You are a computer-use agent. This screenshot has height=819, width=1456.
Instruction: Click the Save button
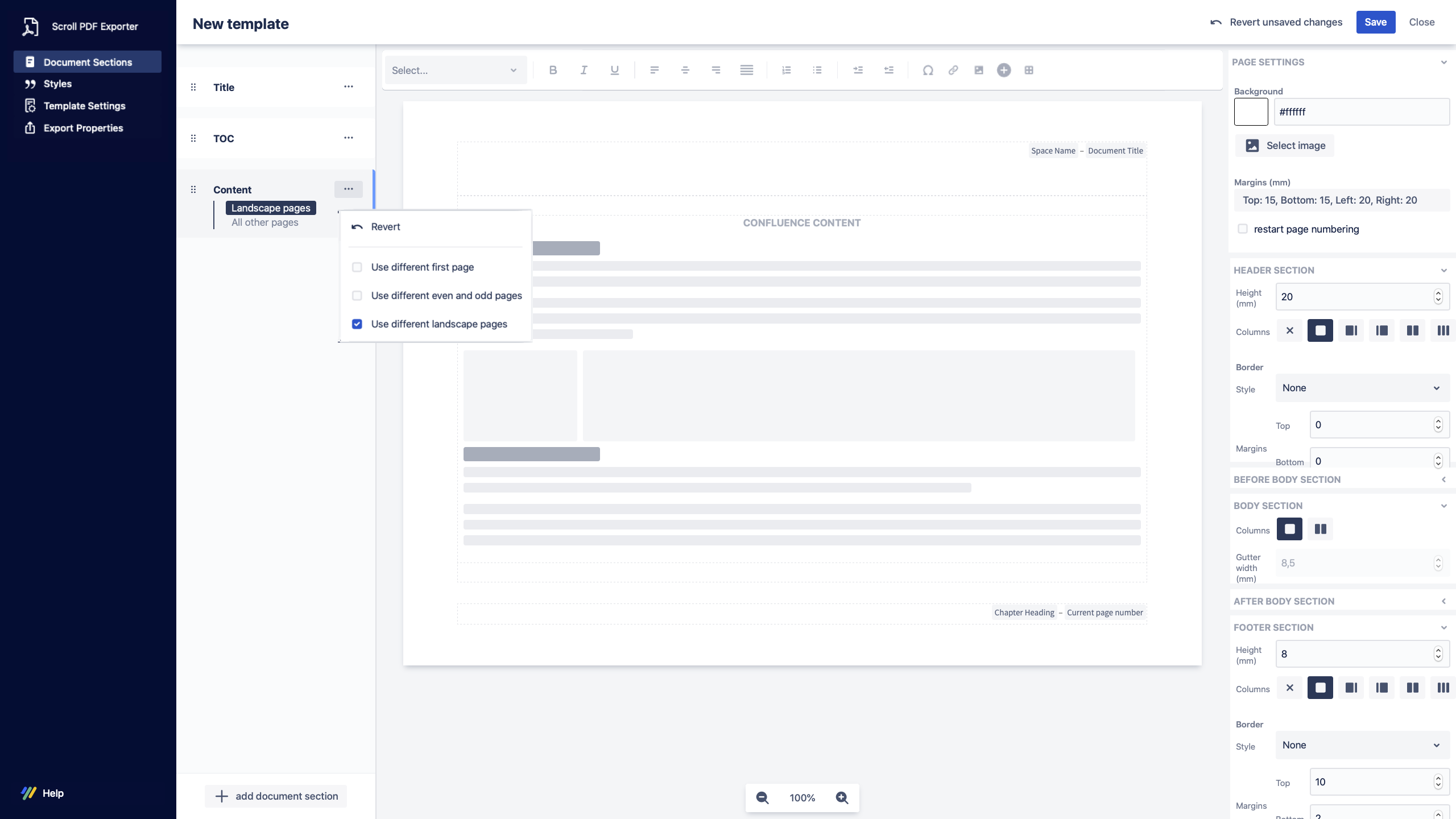click(x=1375, y=22)
